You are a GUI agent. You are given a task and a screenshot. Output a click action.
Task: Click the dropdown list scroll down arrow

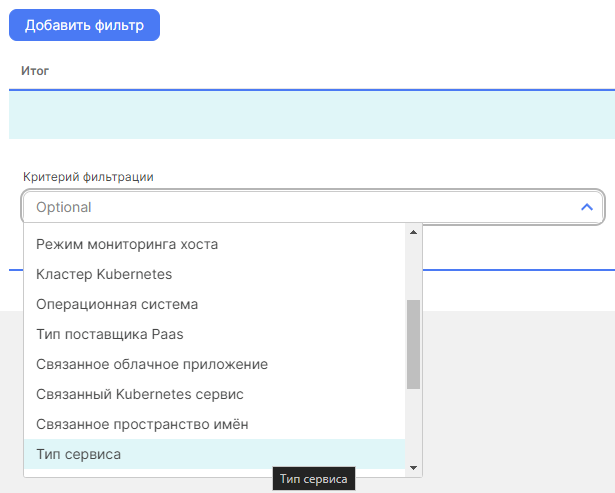click(413, 468)
